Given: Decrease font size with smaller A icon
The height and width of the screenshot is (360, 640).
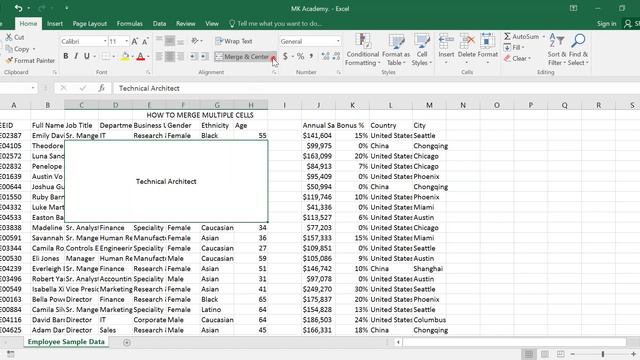Looking at the screenshot, I should (145, 41).
